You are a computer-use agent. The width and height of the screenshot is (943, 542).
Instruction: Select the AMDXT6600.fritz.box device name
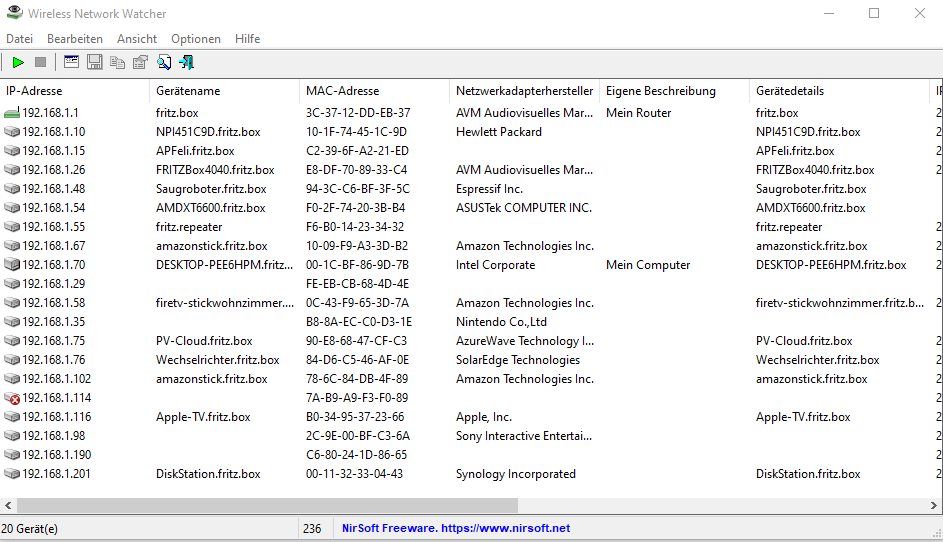click(x=210, y=208)
